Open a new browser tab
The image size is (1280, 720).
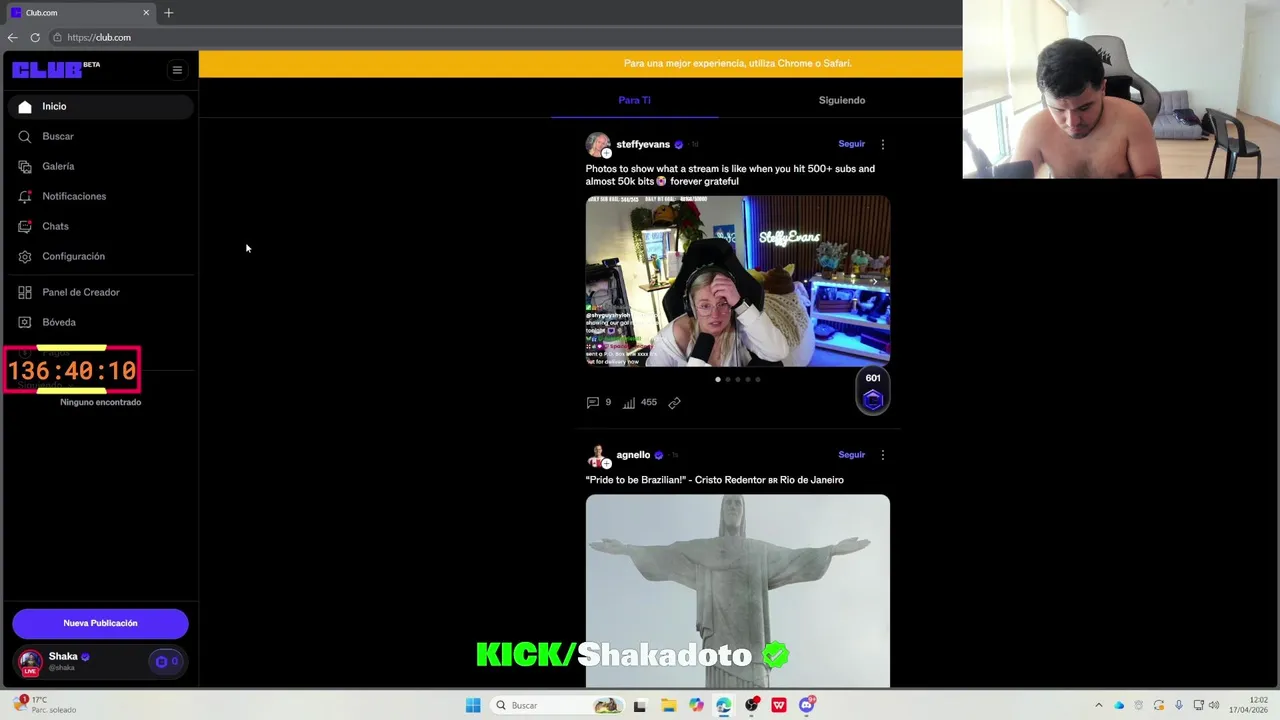point(168,13)
